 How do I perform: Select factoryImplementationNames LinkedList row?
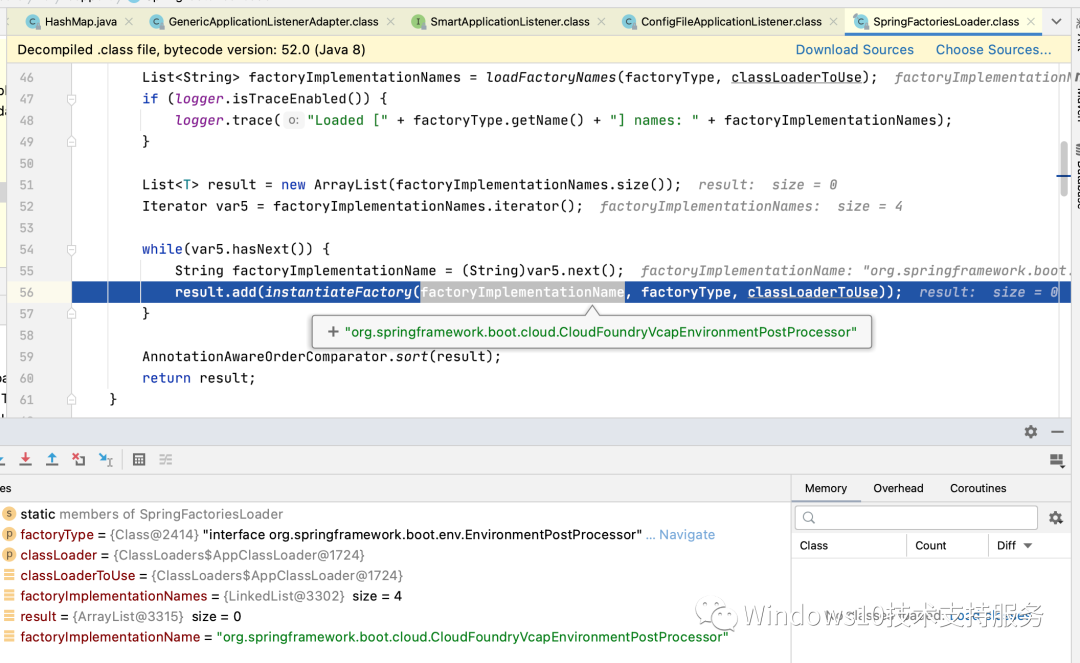tap(395, 596)
